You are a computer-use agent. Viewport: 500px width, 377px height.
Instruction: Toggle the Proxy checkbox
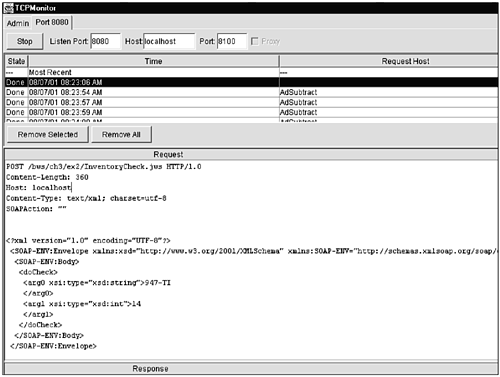coord(255,41)
